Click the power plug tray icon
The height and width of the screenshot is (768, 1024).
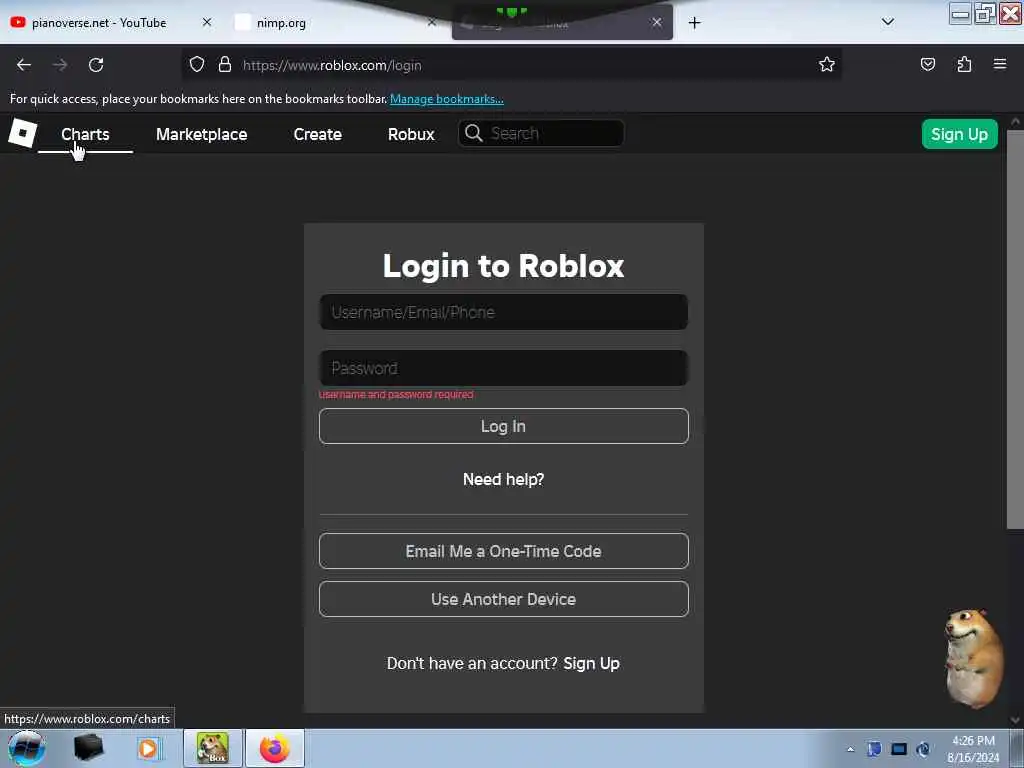(923, 749)
